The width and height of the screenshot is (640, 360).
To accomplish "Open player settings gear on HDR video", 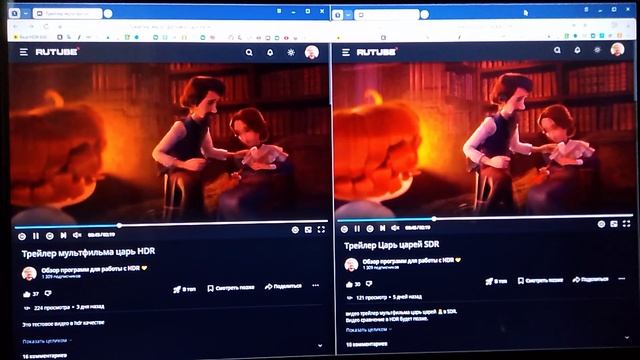I will click(295, 230).
